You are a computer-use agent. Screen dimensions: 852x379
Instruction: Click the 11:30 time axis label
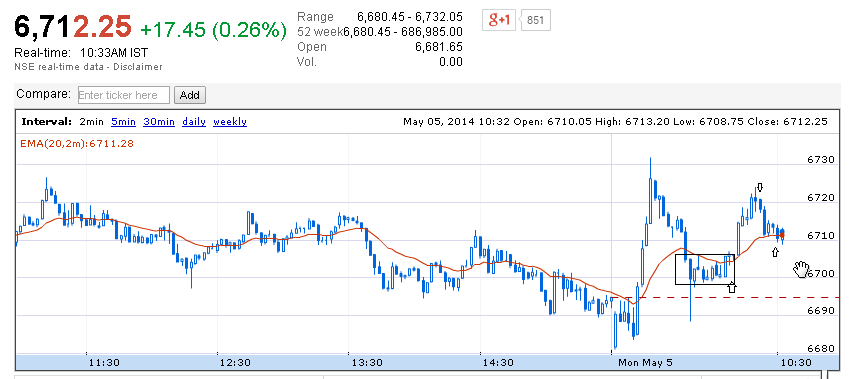104,362
